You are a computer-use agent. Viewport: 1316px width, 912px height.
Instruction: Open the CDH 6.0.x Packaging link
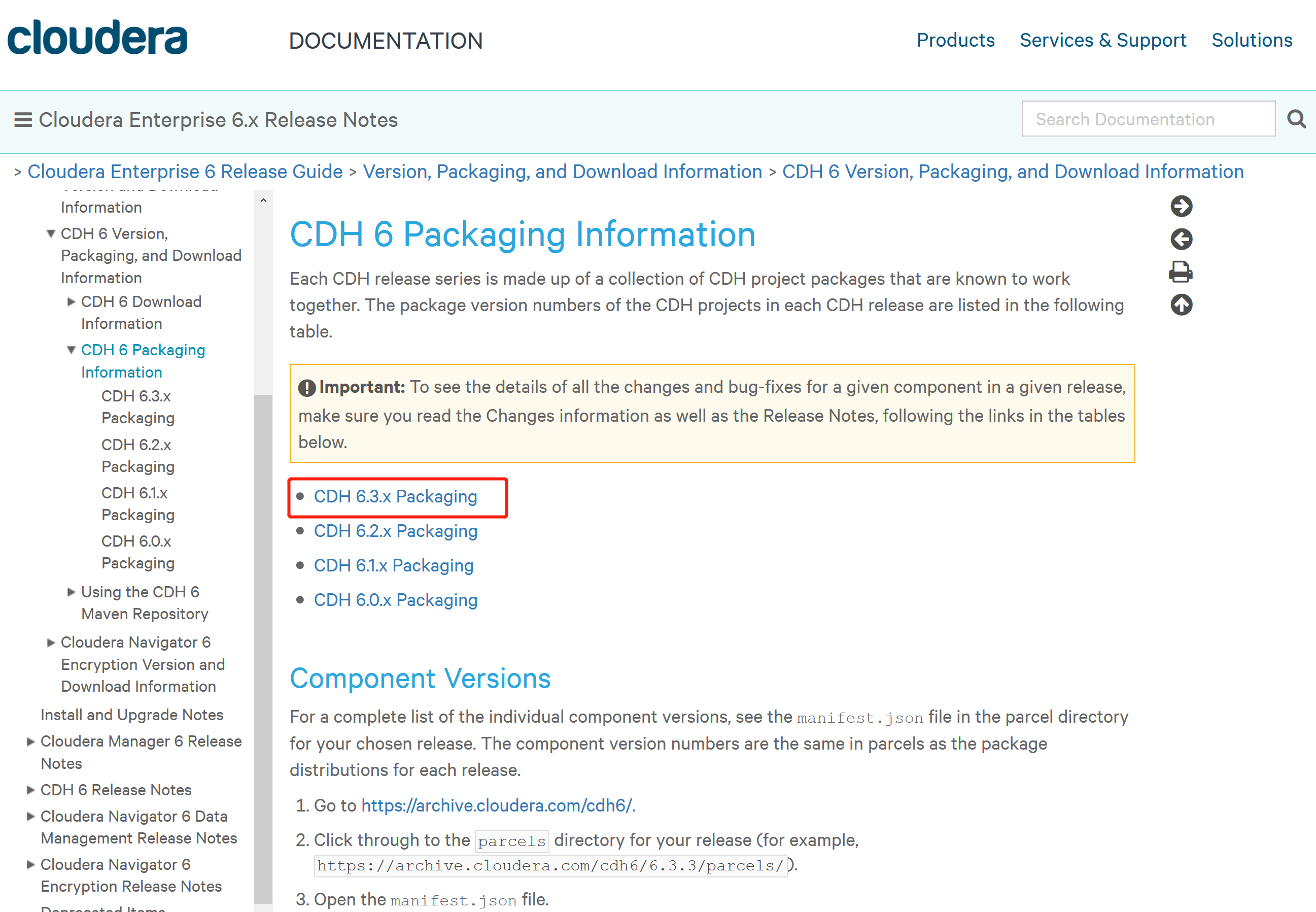coord(395,599)
